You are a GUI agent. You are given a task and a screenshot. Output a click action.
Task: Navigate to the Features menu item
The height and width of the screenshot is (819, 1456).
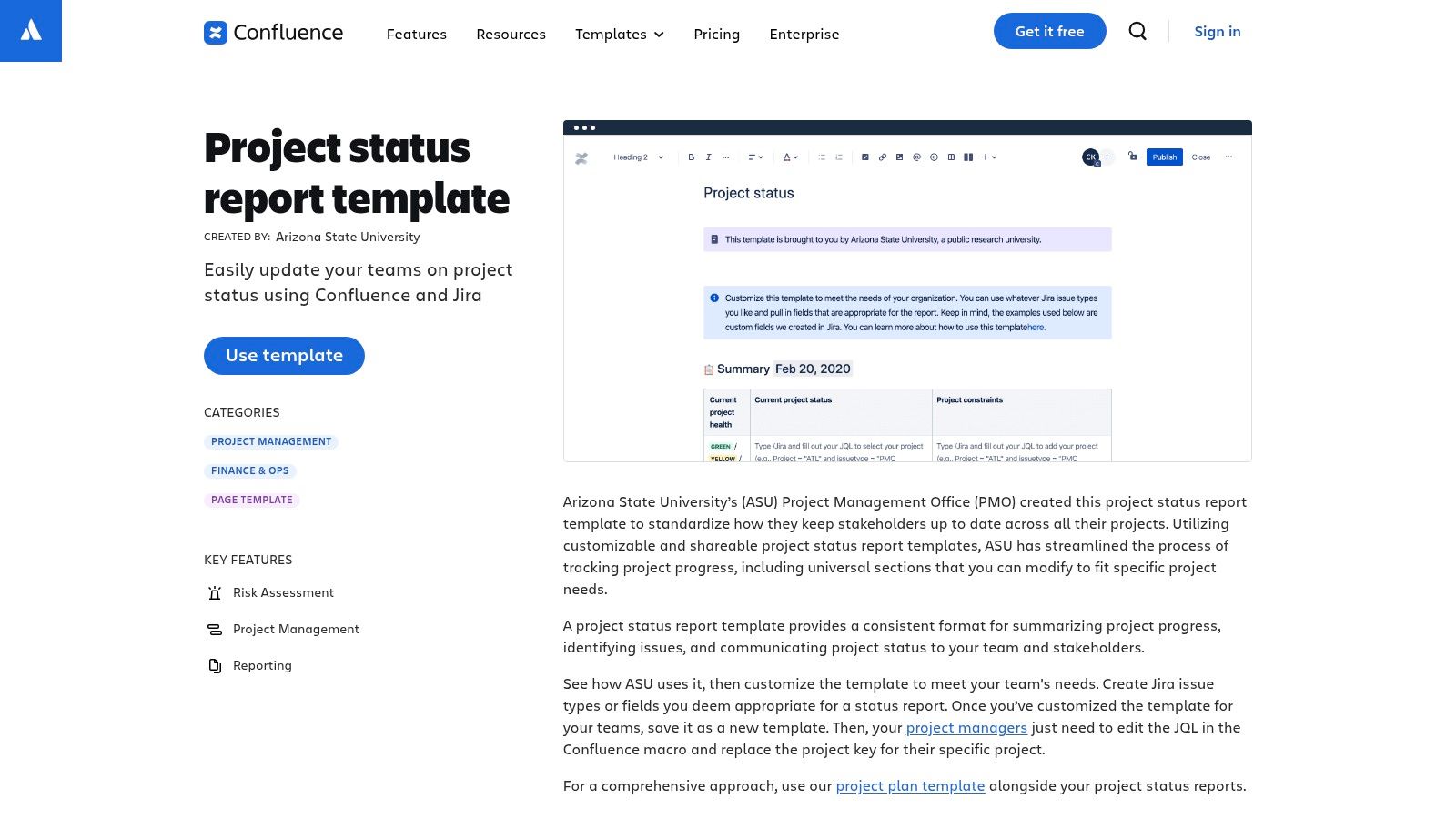point(417,34)
